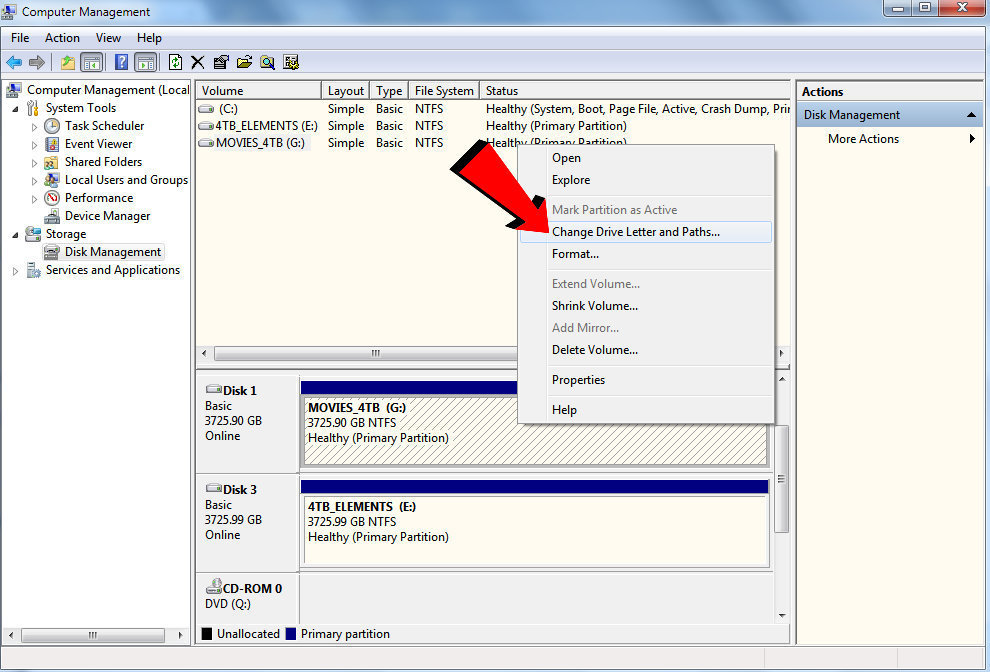This screenshot has height=672, width=990.
Task: Click Local Users and Groups icon
Action: tap(52, 180)
